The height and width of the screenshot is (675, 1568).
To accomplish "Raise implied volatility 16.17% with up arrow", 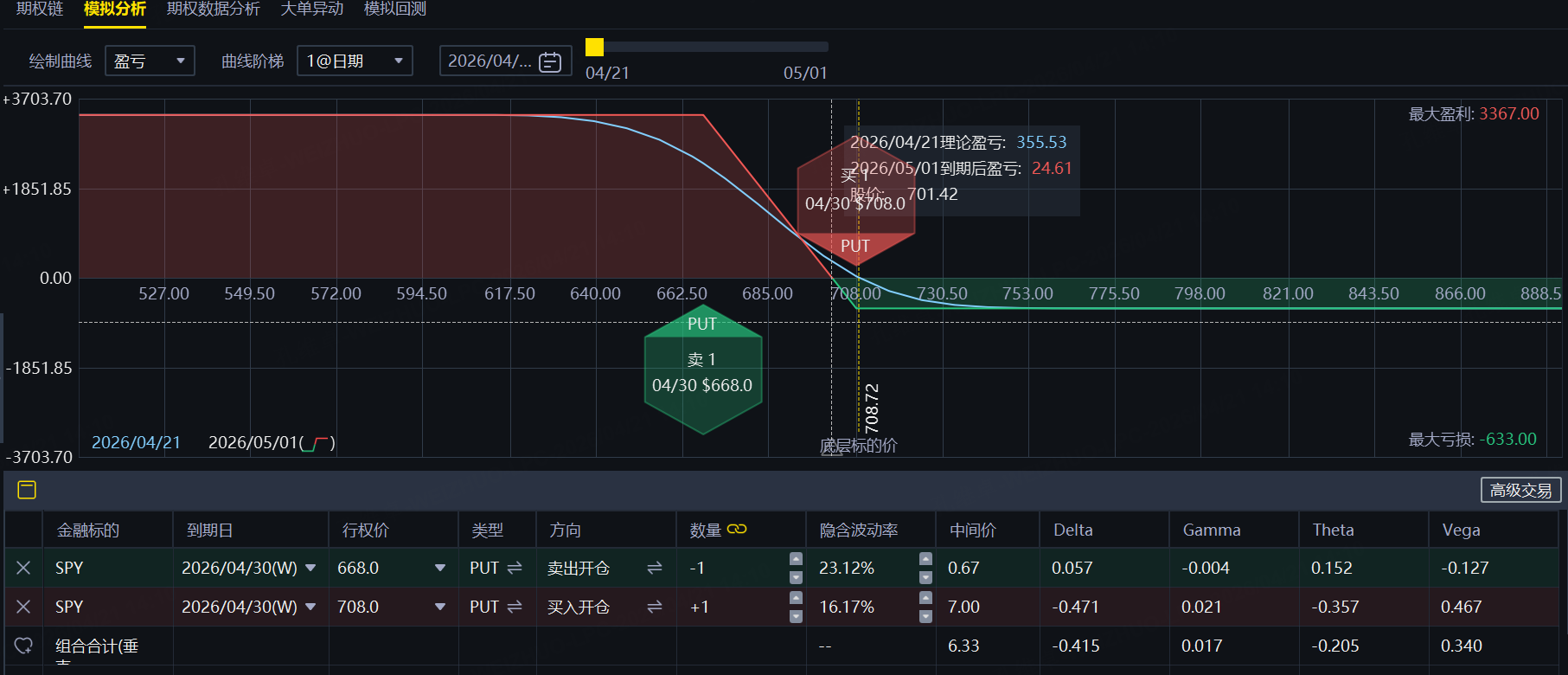I will coord(925,598).
